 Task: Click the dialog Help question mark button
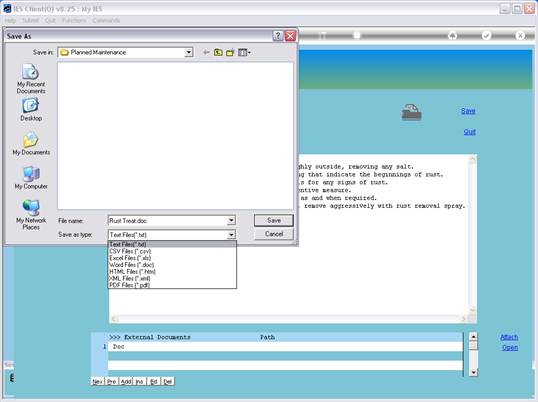[278, 36]
